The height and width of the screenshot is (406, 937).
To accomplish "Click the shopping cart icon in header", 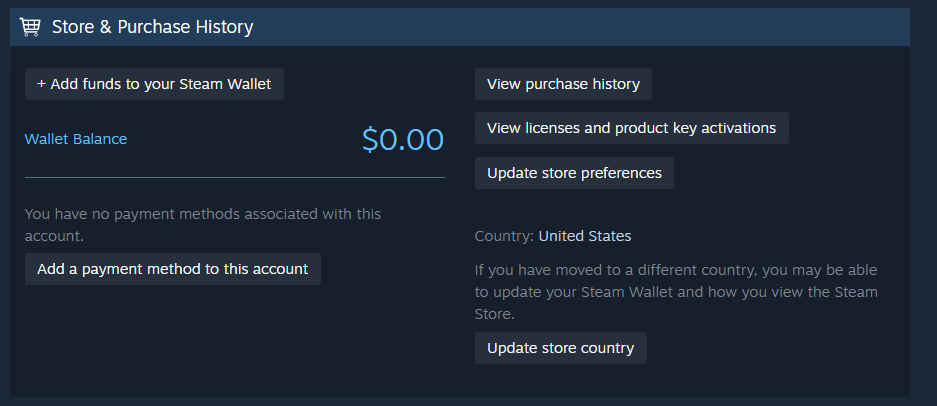I will tap(30, 27).
